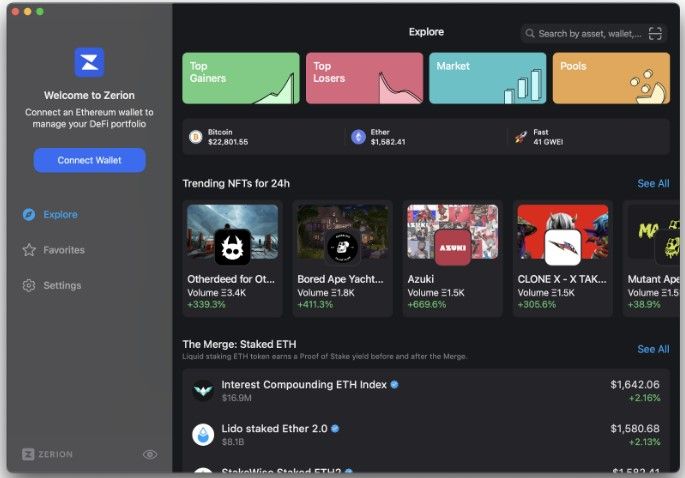
Task: Open Interest Compounding ETH Index row
Action: [x=426, y=391]
